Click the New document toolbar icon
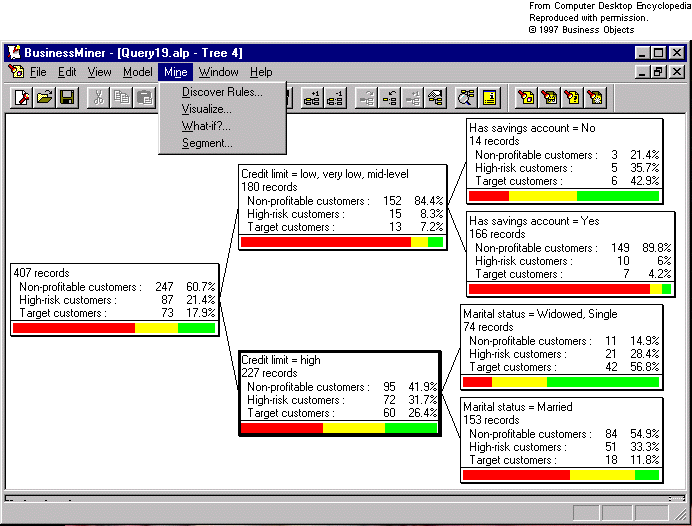This screenshot has width=692, height=526. (x=22, y=97)
